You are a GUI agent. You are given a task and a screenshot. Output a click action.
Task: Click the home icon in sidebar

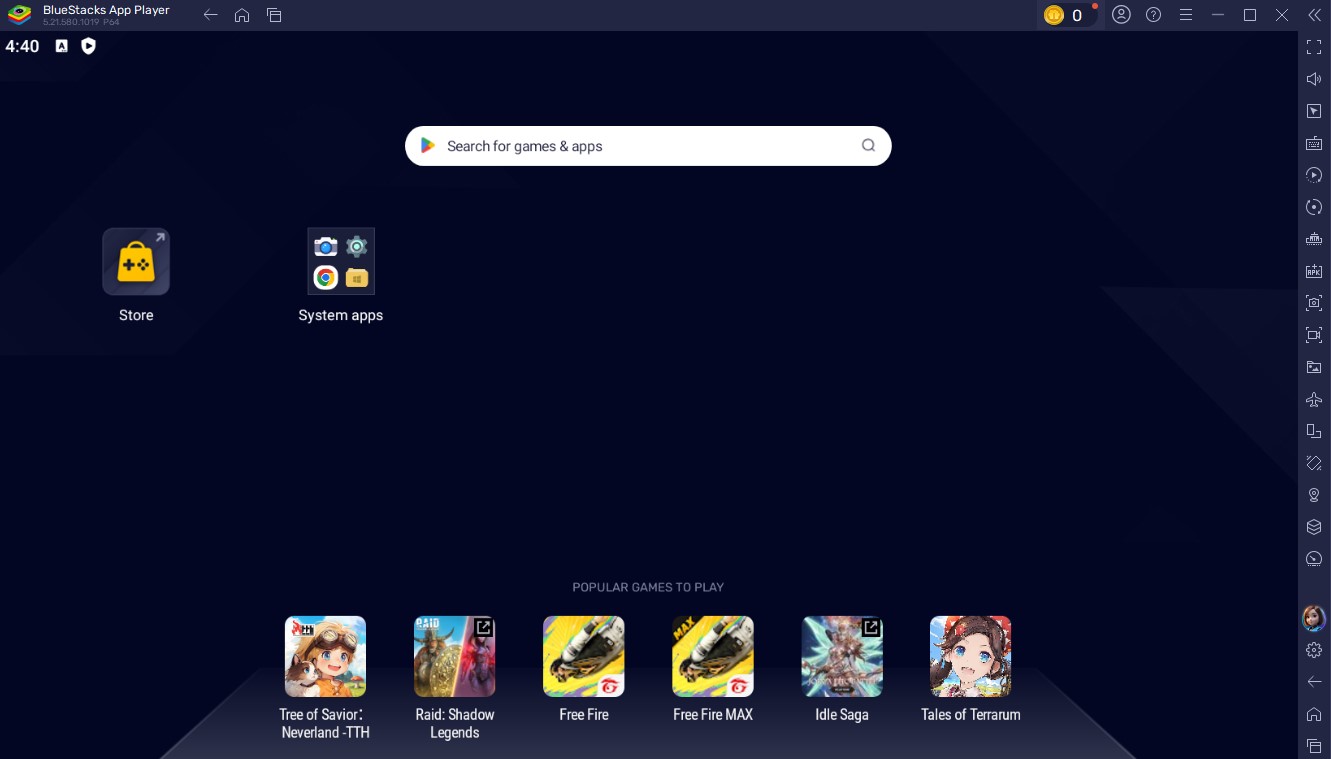(1314, 714)
